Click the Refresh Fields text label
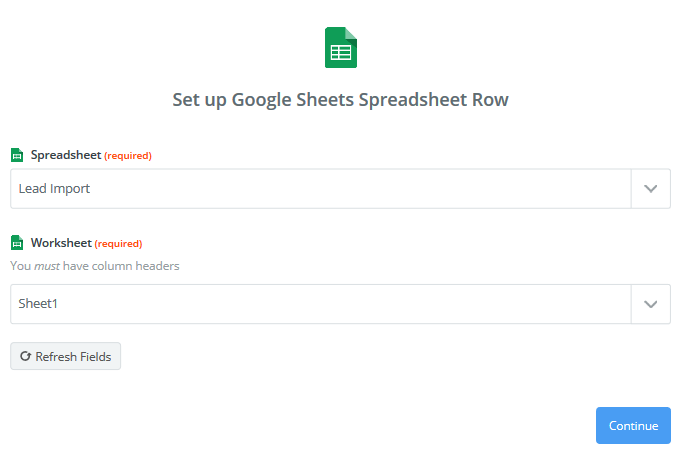683x463 pixels. (73, 357)
